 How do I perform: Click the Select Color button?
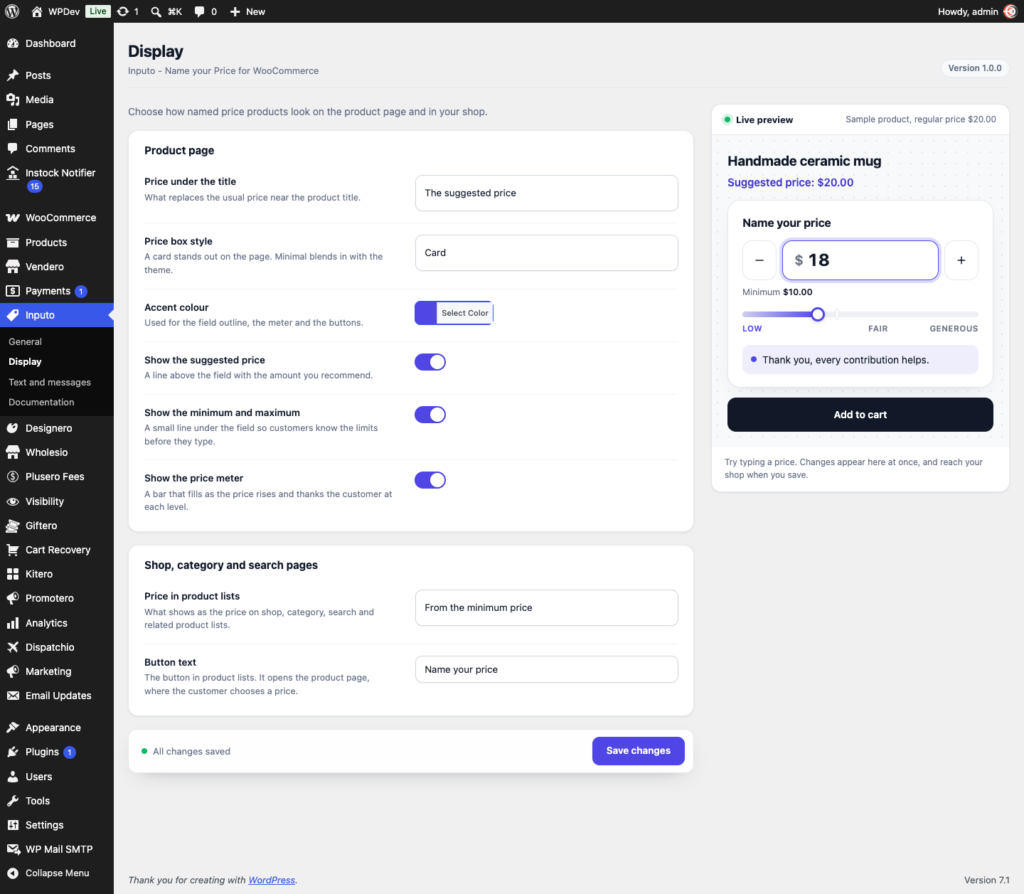464,313
